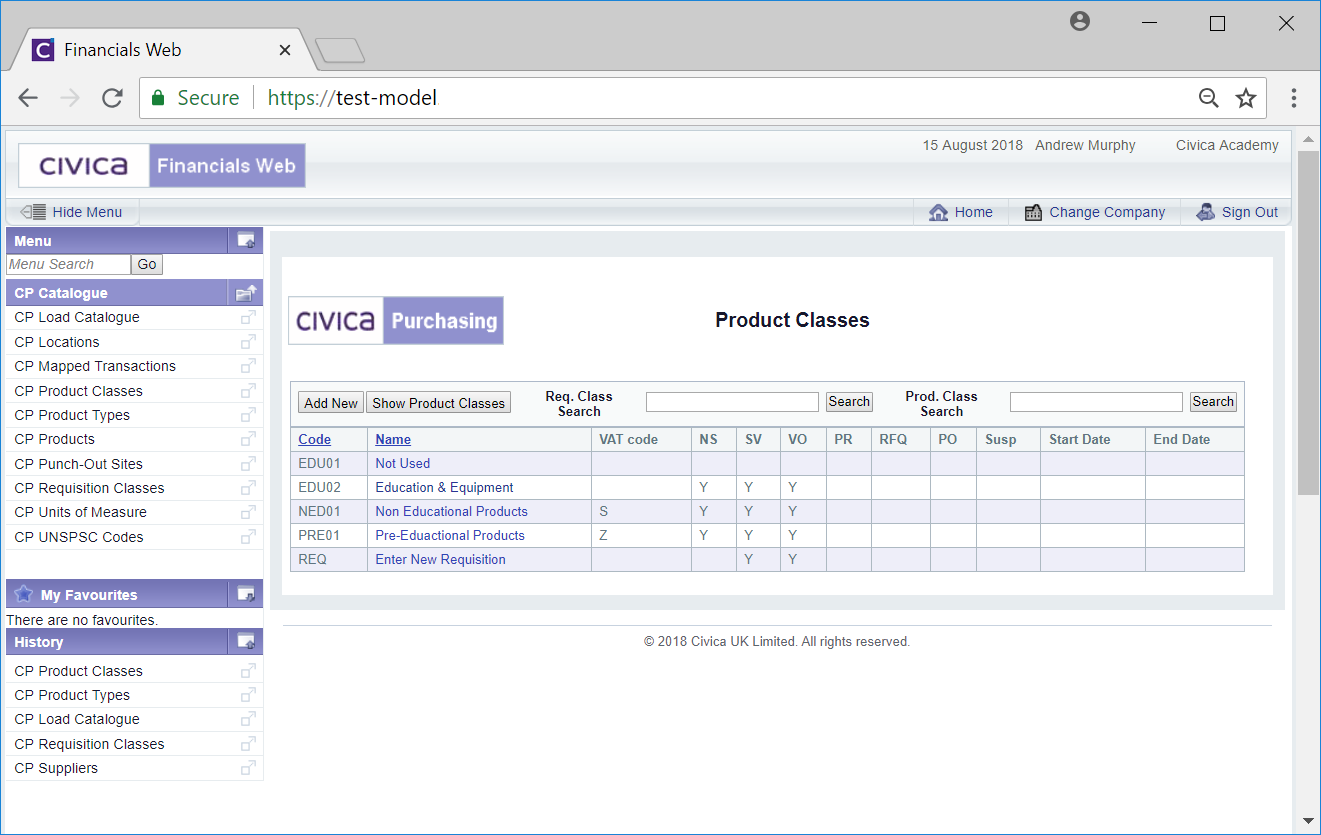Open Non Educational Products class link
This screenshot has width=1321, height=835.
[x=451, y=511]
